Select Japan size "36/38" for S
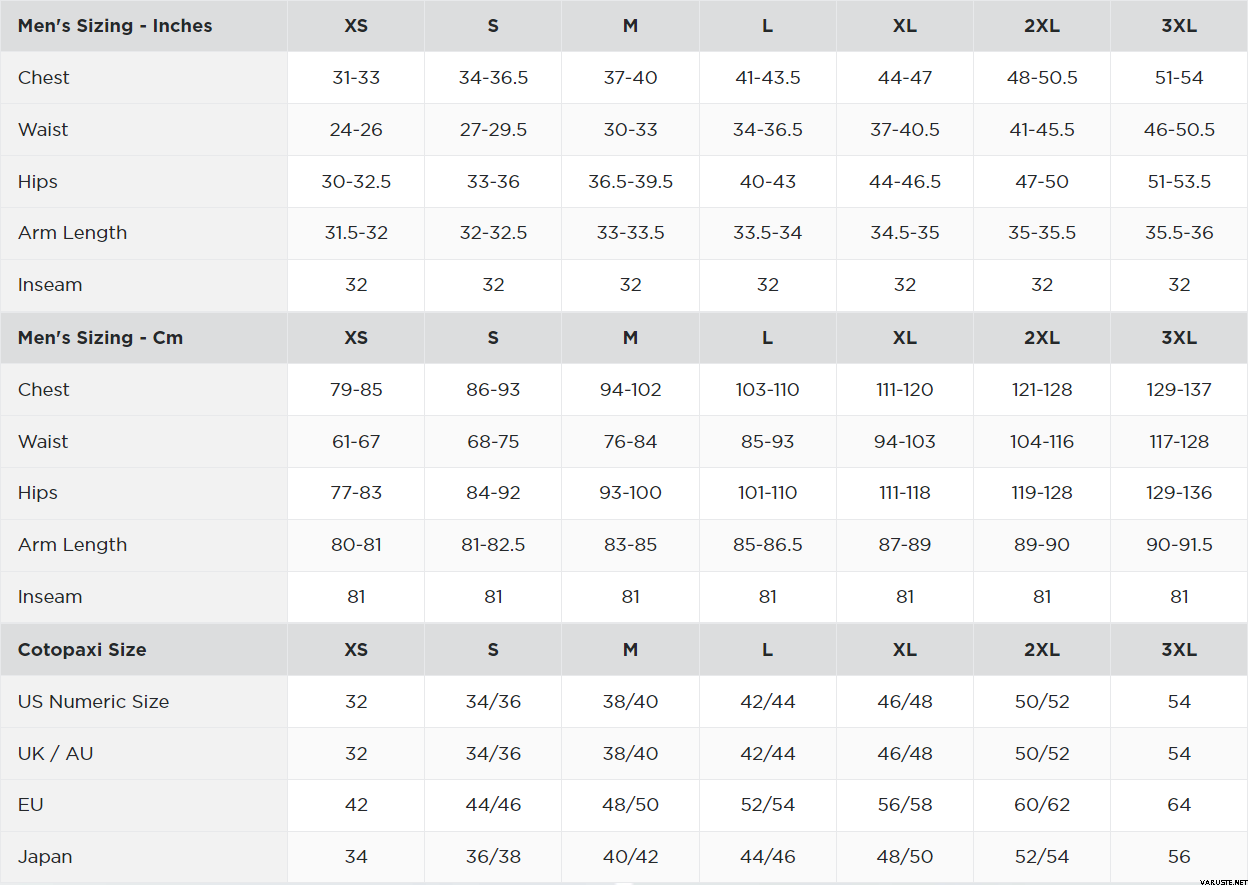 tap(493, 857)
